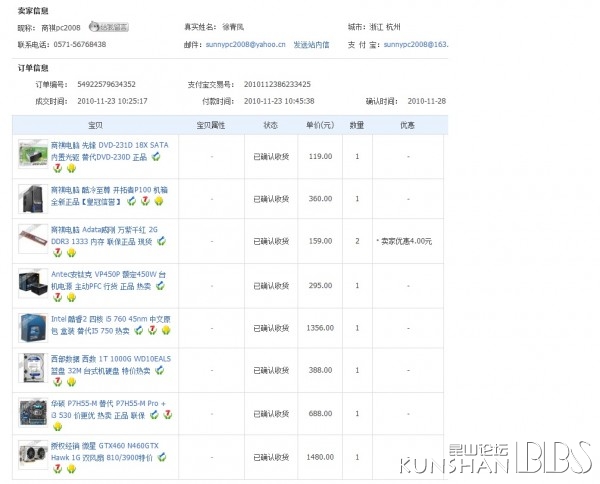600x484 pixels.
Task: Open the Alipay account sunnypc2008@163 link
Action: coord(416,44)
